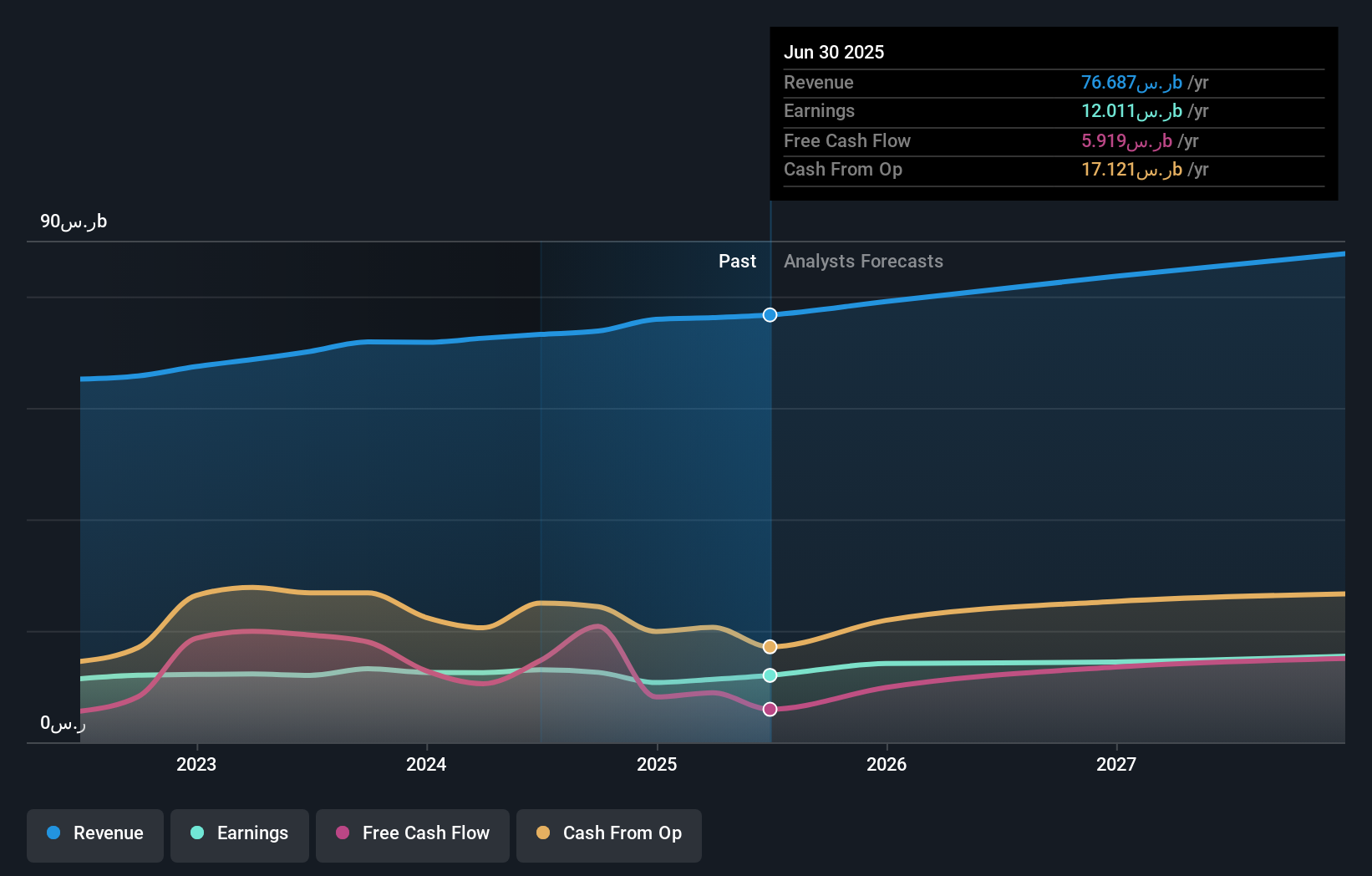This screenshot has height=876, width=1372.
Task: Switch to the Past section of chart
Action: click(x=736, y=262)
